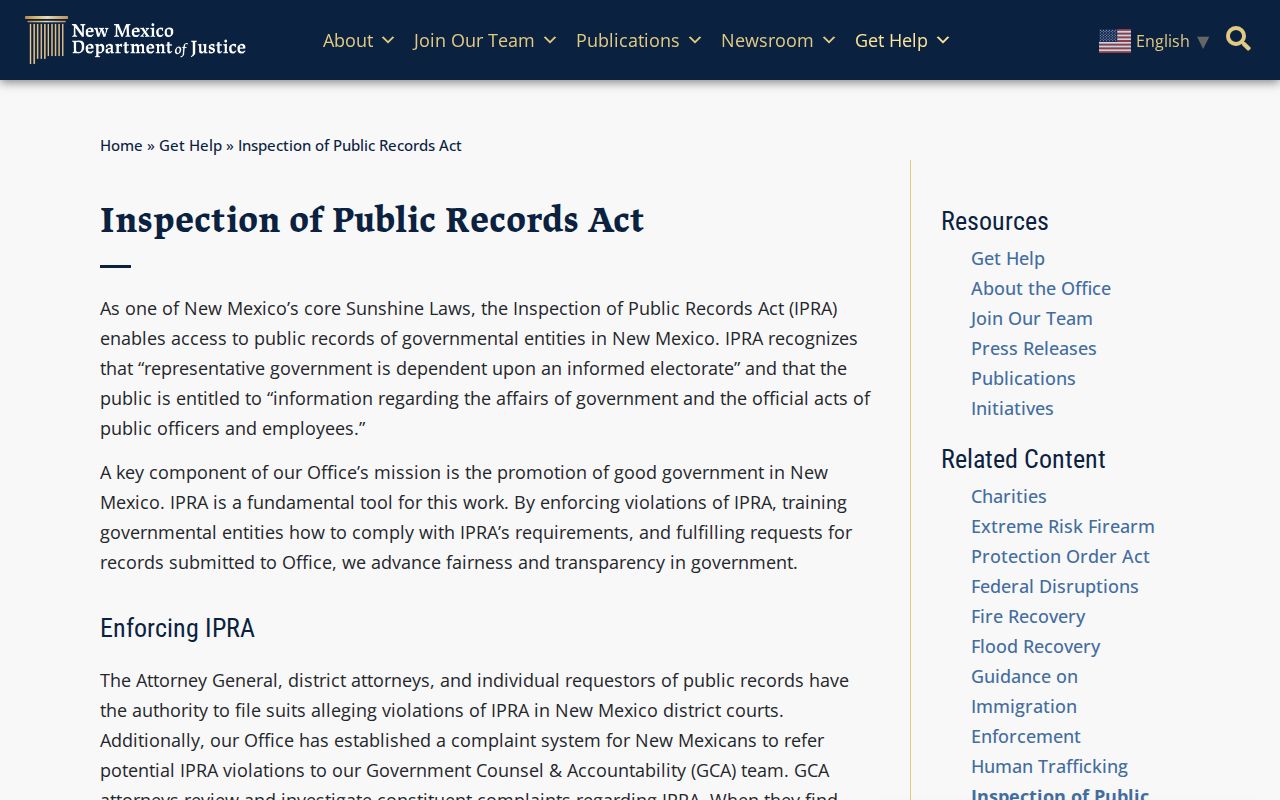
Task: Go to Get Help in the breadcrumb
Action: click(190, 146)
